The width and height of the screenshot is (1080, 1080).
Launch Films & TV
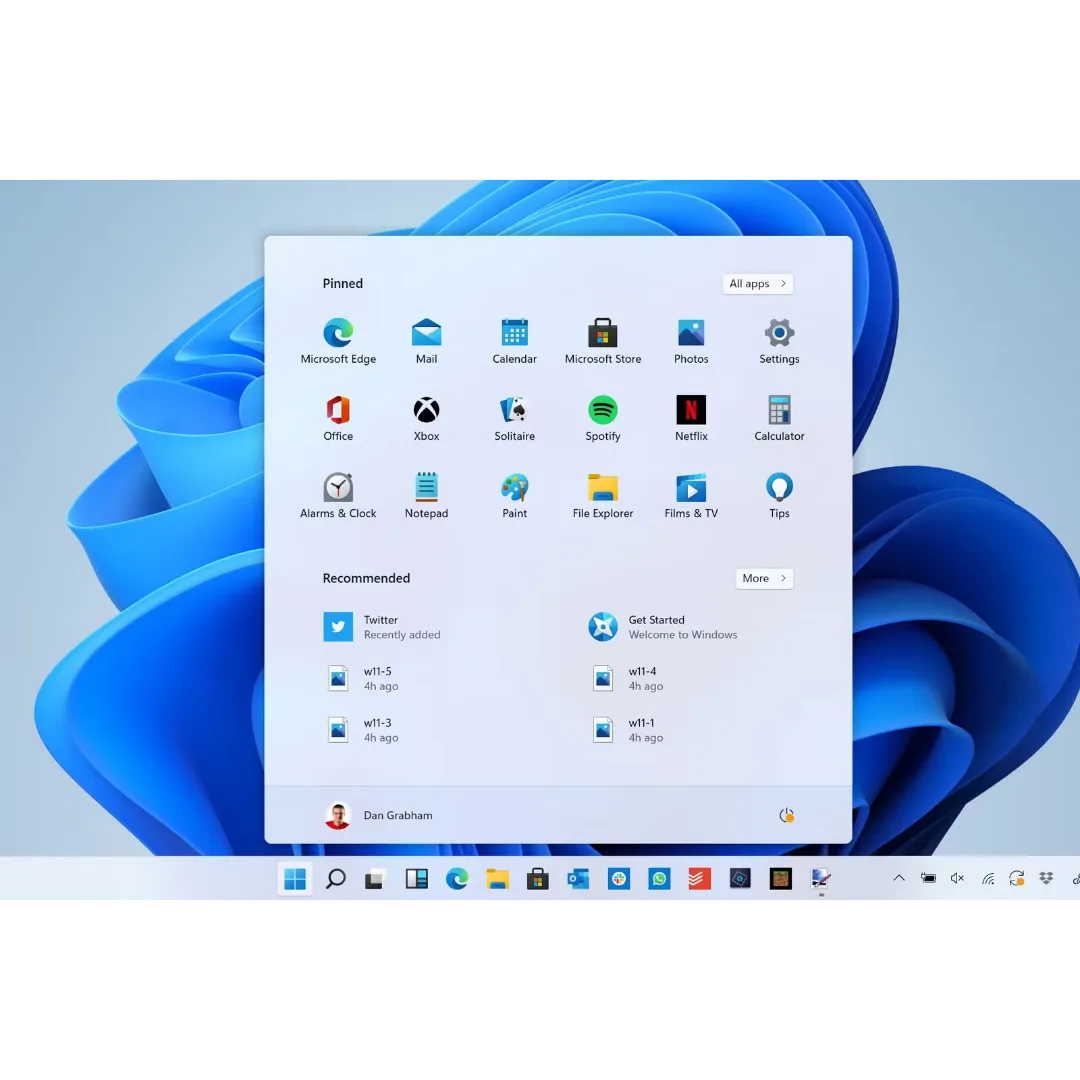pyautogui.click(x=691, y=496)
